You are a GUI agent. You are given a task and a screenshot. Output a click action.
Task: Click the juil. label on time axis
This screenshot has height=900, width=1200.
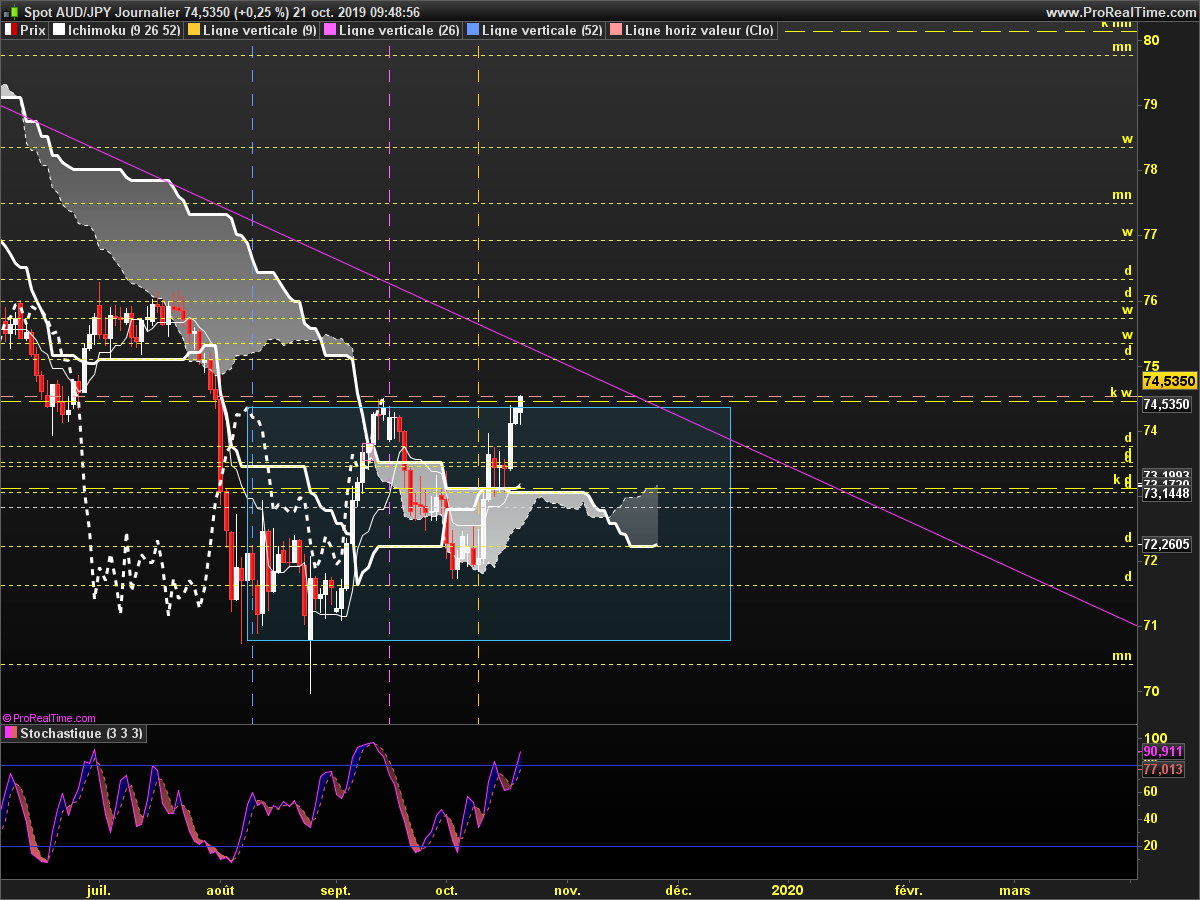98,889
